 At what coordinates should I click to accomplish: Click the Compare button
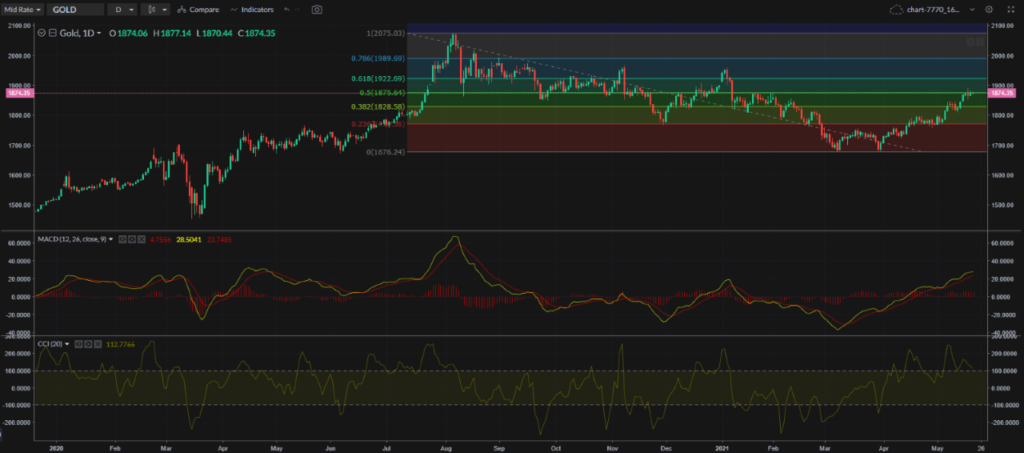pos(198,9)
